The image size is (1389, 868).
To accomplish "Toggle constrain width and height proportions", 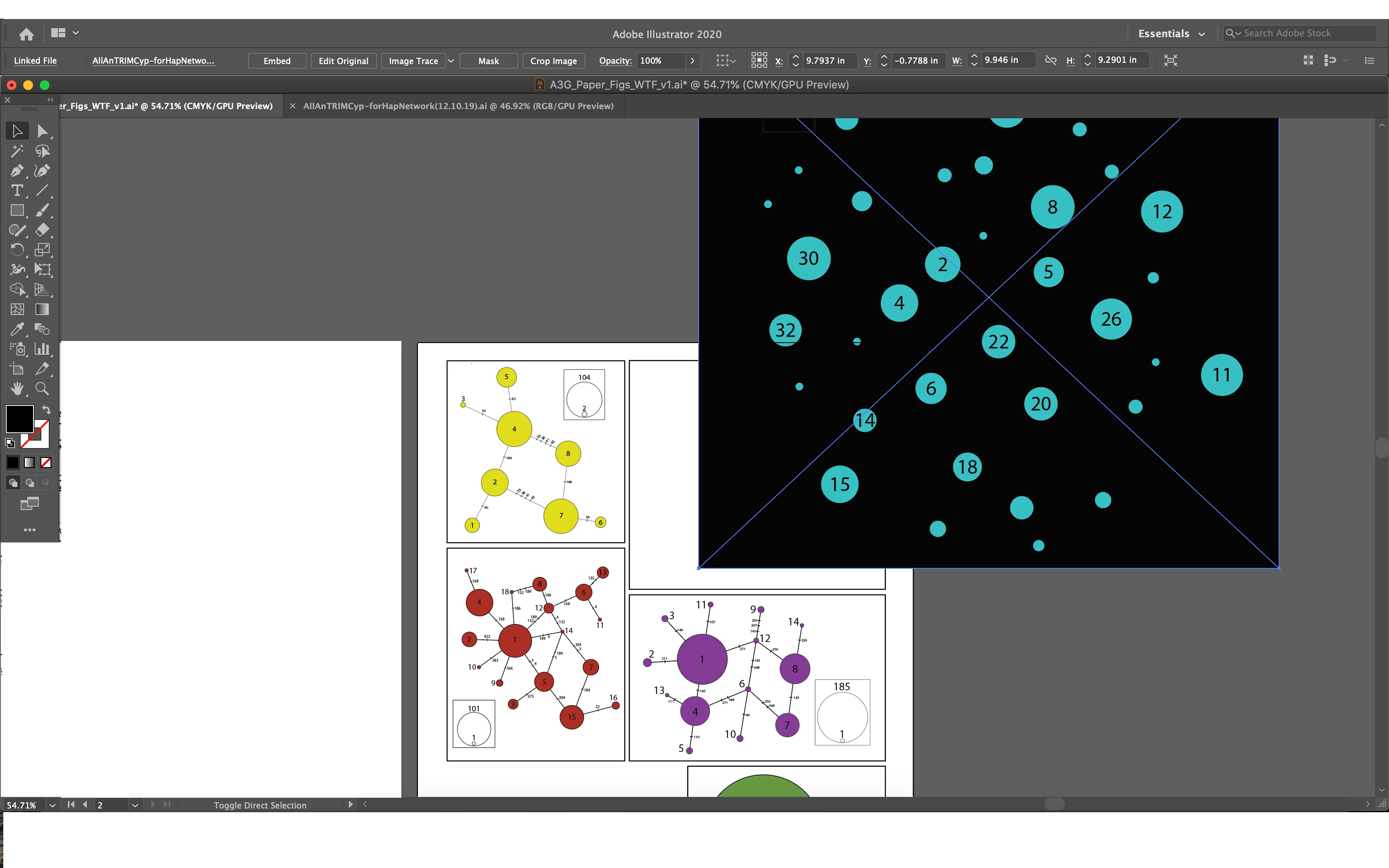I will [x=1050, y=60].
